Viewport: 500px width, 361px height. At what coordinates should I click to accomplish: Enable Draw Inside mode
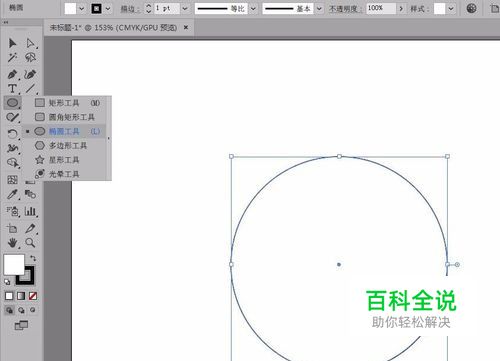pyautogui.click(x=33, y=310)
